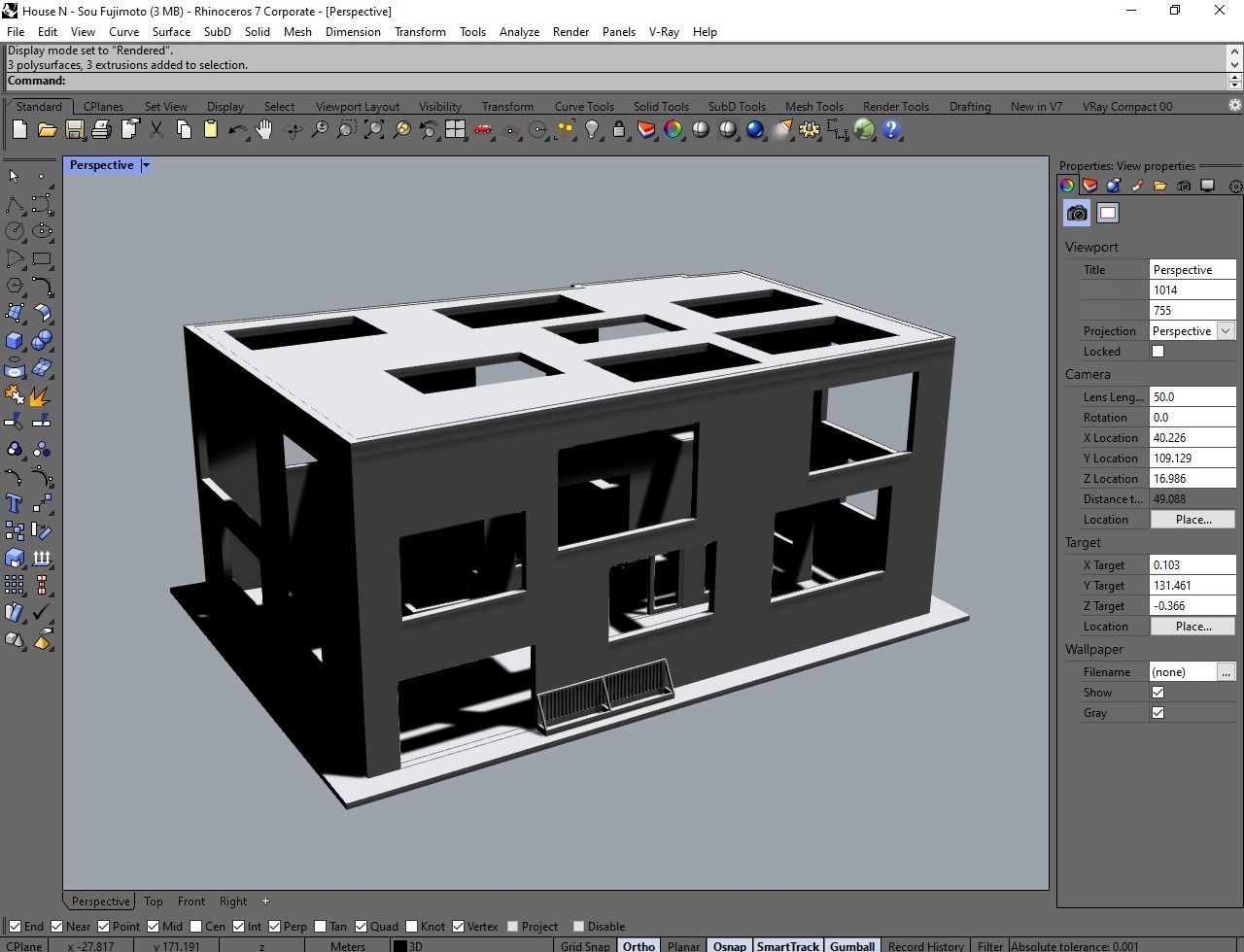Screen dimensions: 1244x952
Task: Open the rainbow color wheel toolbar icon
Action: coord(673,129)
